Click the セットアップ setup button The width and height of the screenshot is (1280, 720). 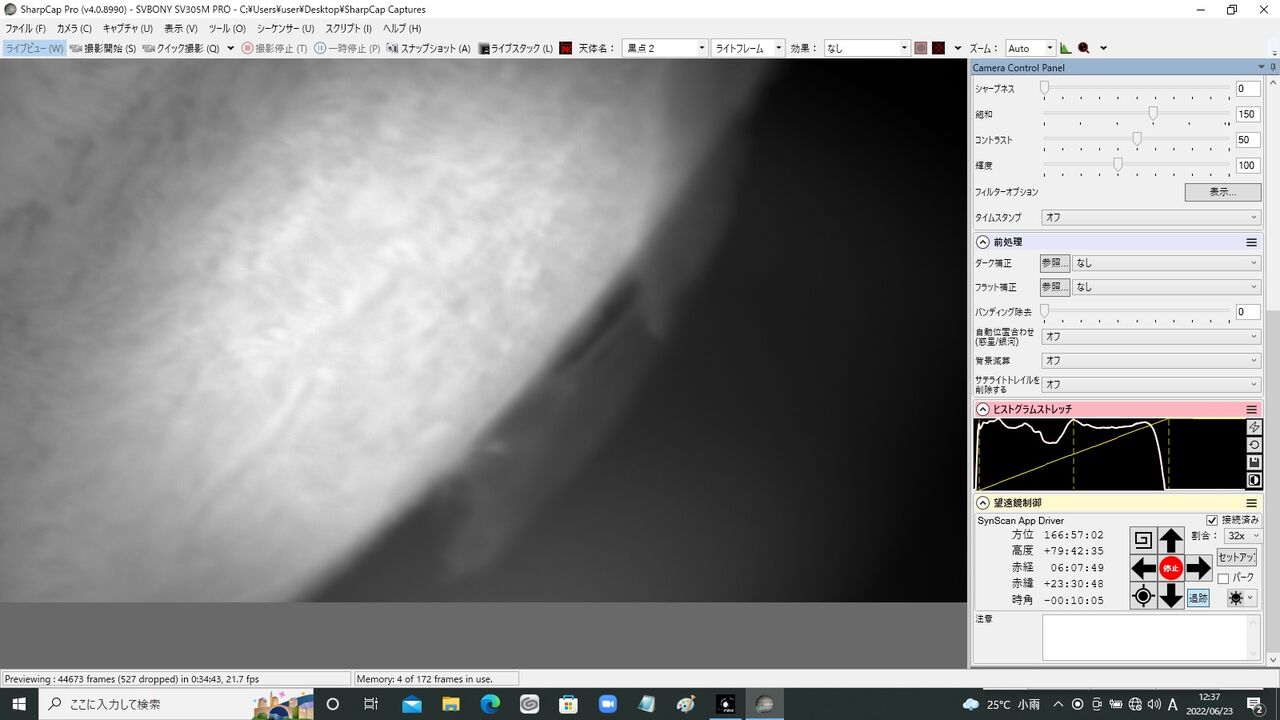point(1237,557)
